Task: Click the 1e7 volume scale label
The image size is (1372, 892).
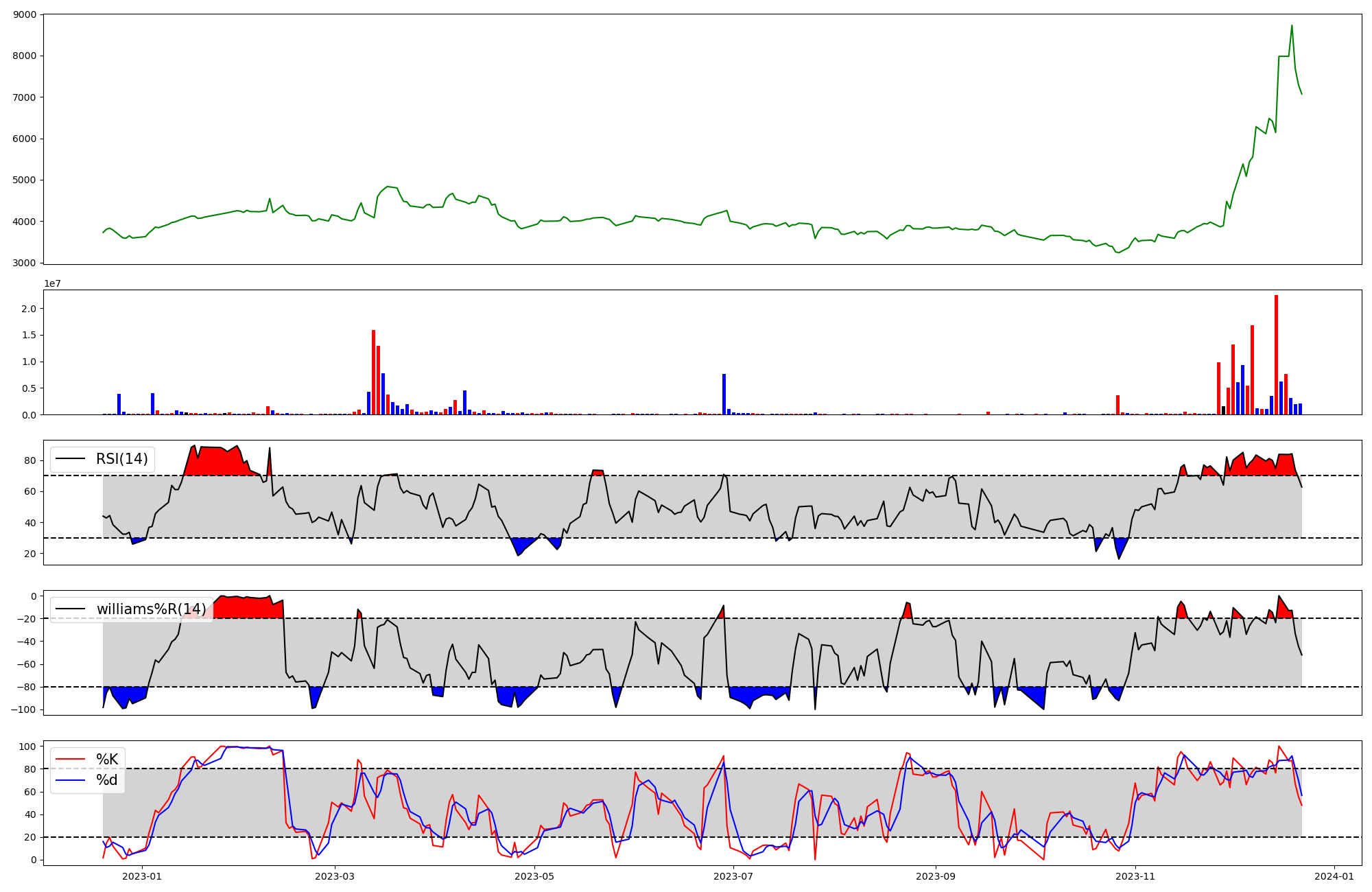Action: pos(52,284)
